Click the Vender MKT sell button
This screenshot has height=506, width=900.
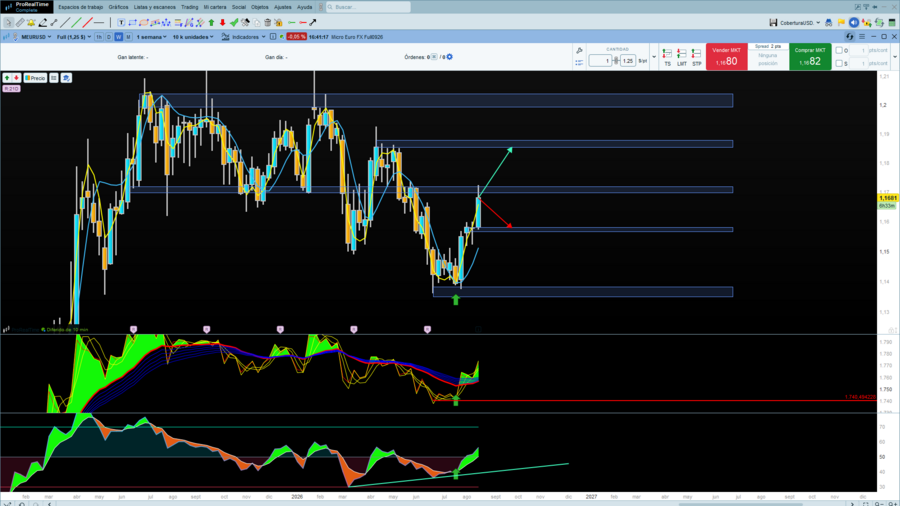coord(727,57)
